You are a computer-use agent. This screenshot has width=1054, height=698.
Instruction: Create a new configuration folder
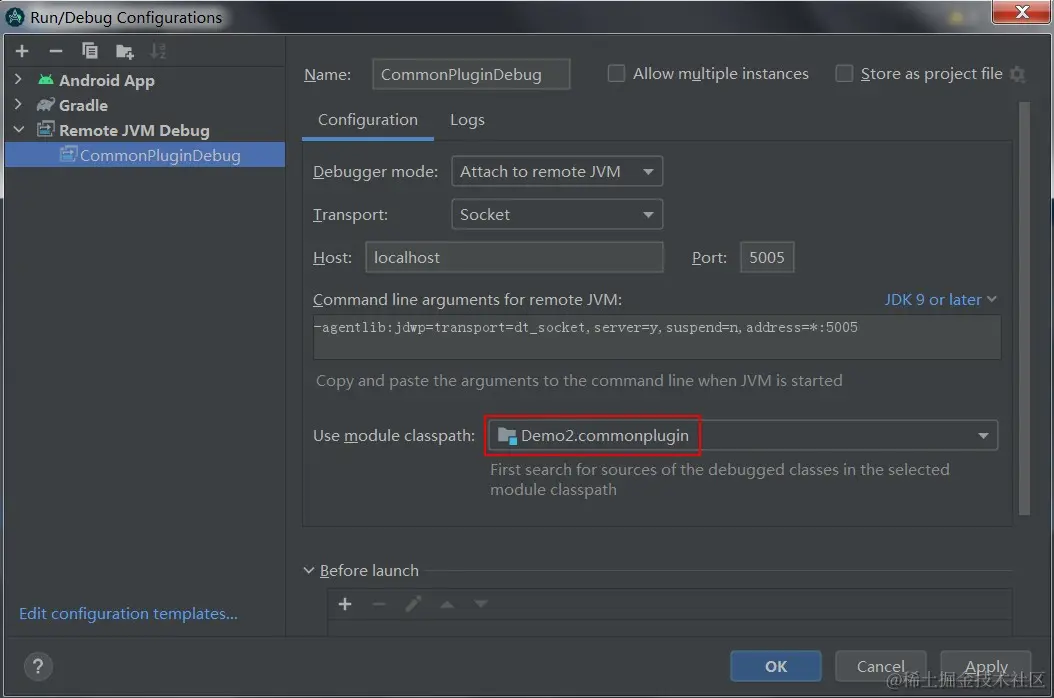tap(125, 51)
